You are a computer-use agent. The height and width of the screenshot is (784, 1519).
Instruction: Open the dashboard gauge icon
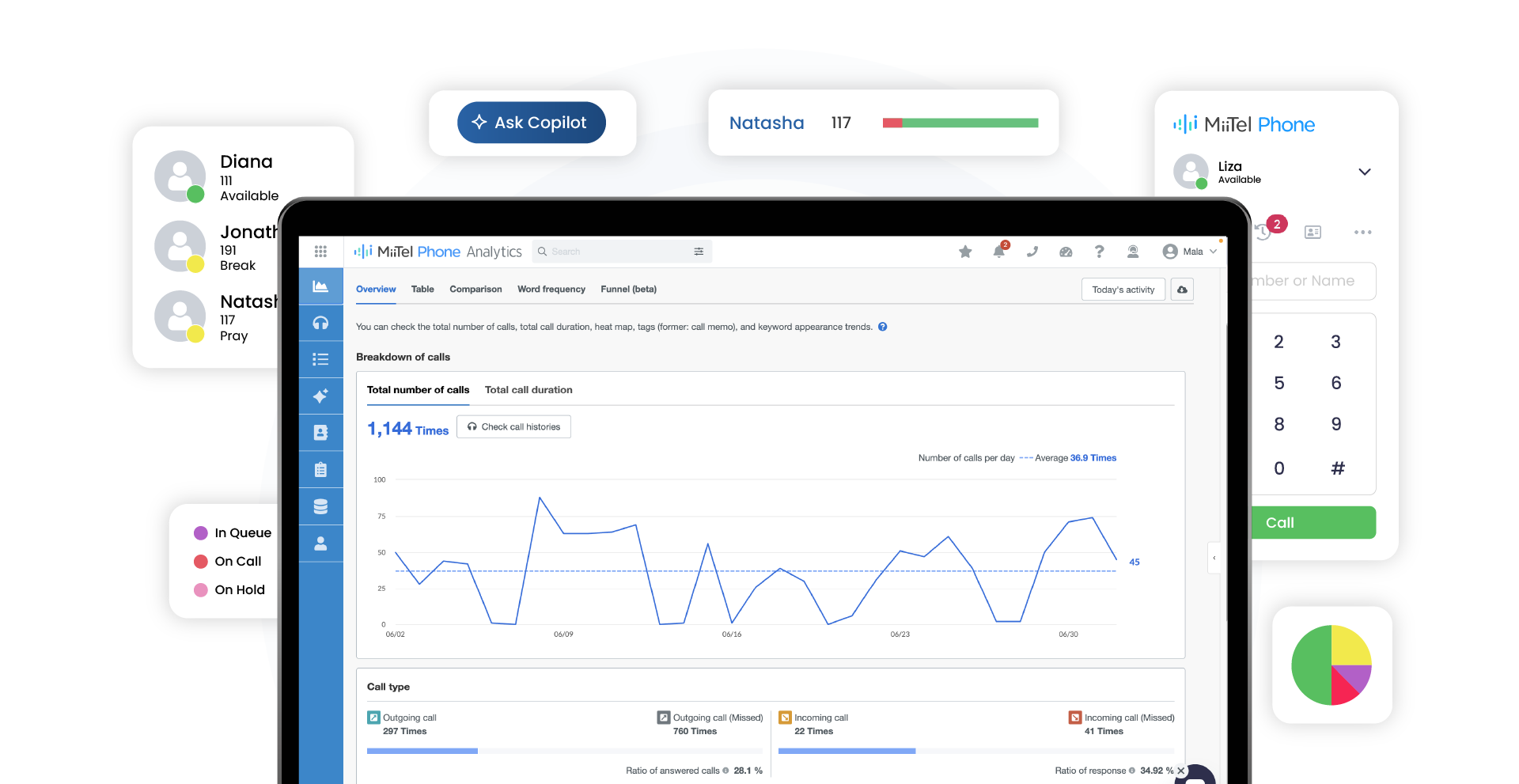pyautogui.click(x=1066, y=252)
